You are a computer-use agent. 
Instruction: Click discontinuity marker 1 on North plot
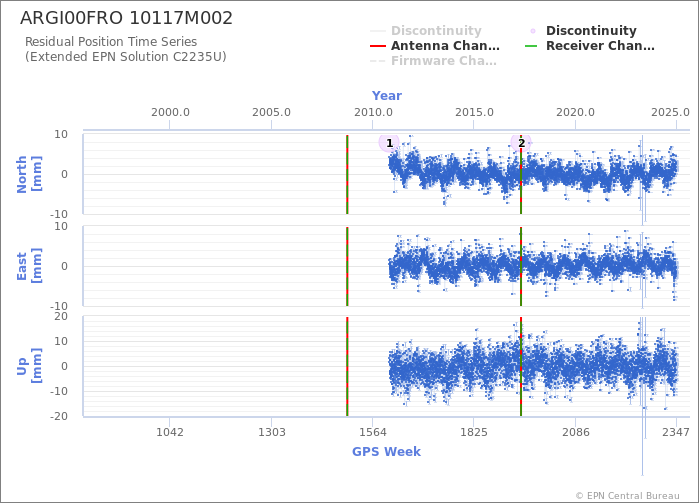coord(389,143)
